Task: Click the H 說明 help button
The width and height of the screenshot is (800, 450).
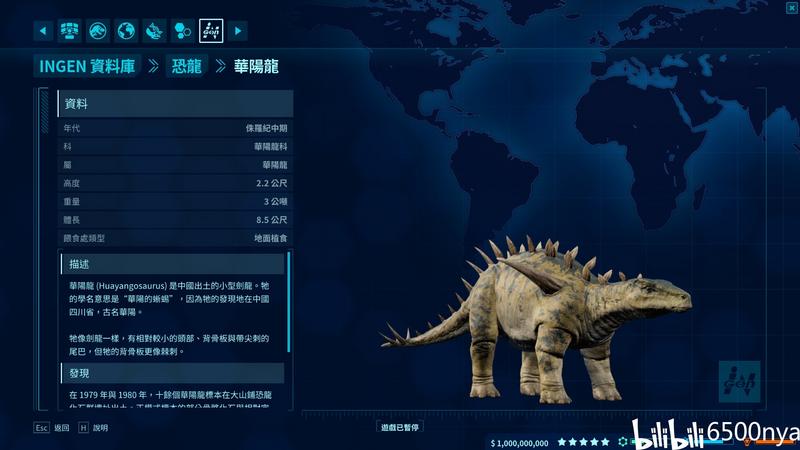Action: (x=93, y=428)
